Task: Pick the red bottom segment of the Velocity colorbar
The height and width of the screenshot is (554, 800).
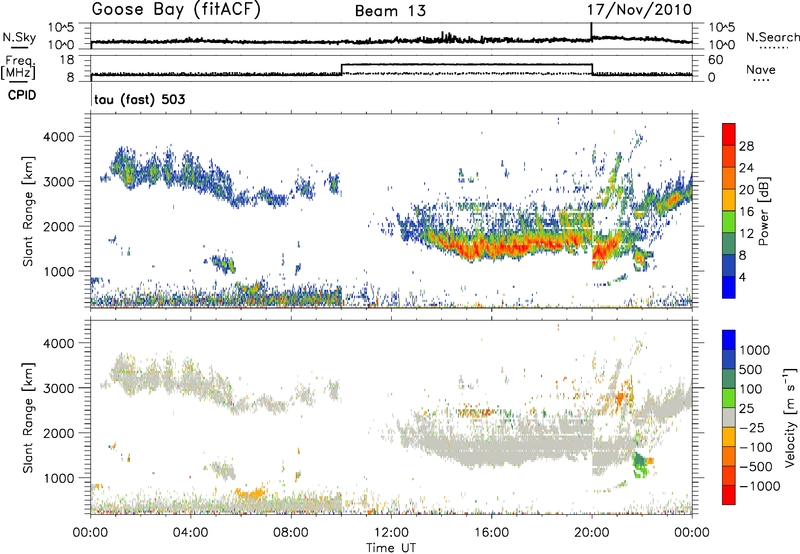Action: click(x=729, y=495)
